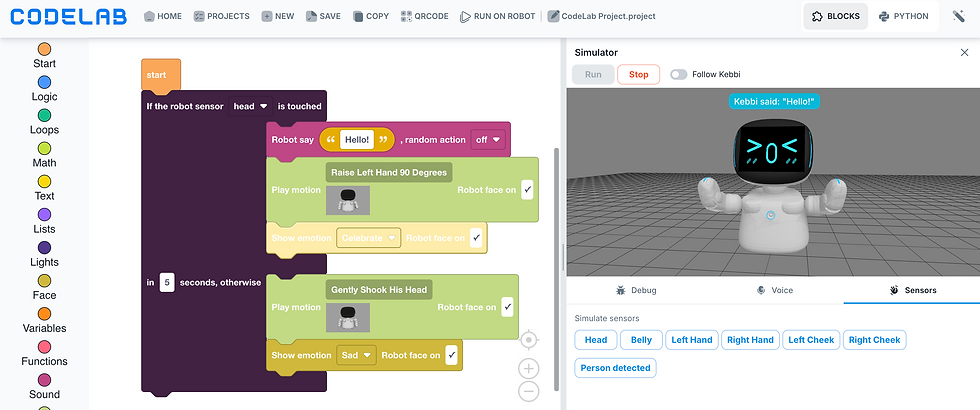Simulate the Belly sensor touch
The image size is (980, 410).
click(641, 340)
